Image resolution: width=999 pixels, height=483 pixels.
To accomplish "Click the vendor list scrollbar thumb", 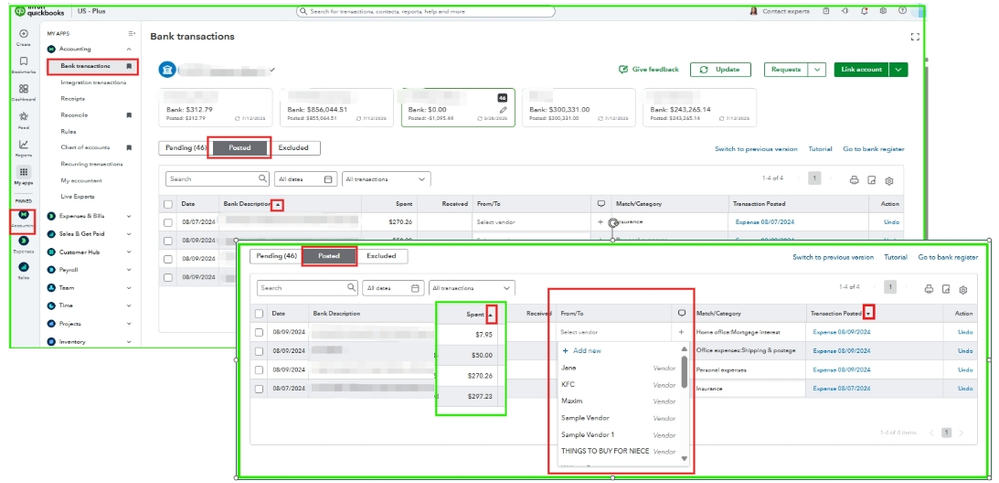I will coord(684,371).
